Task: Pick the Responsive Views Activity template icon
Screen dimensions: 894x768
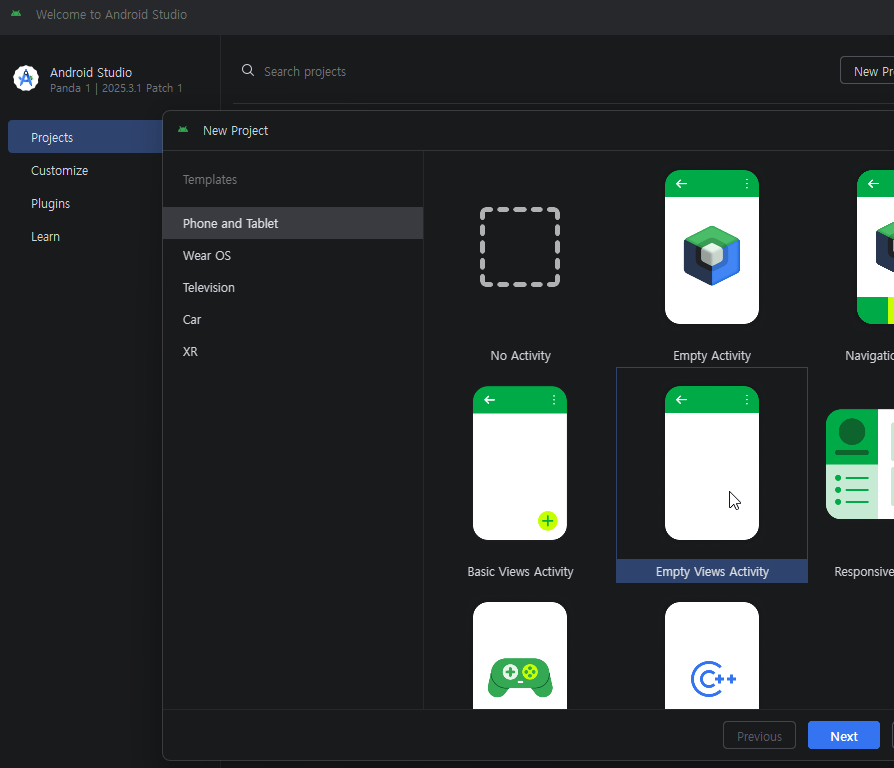Action: click(861, 464)
